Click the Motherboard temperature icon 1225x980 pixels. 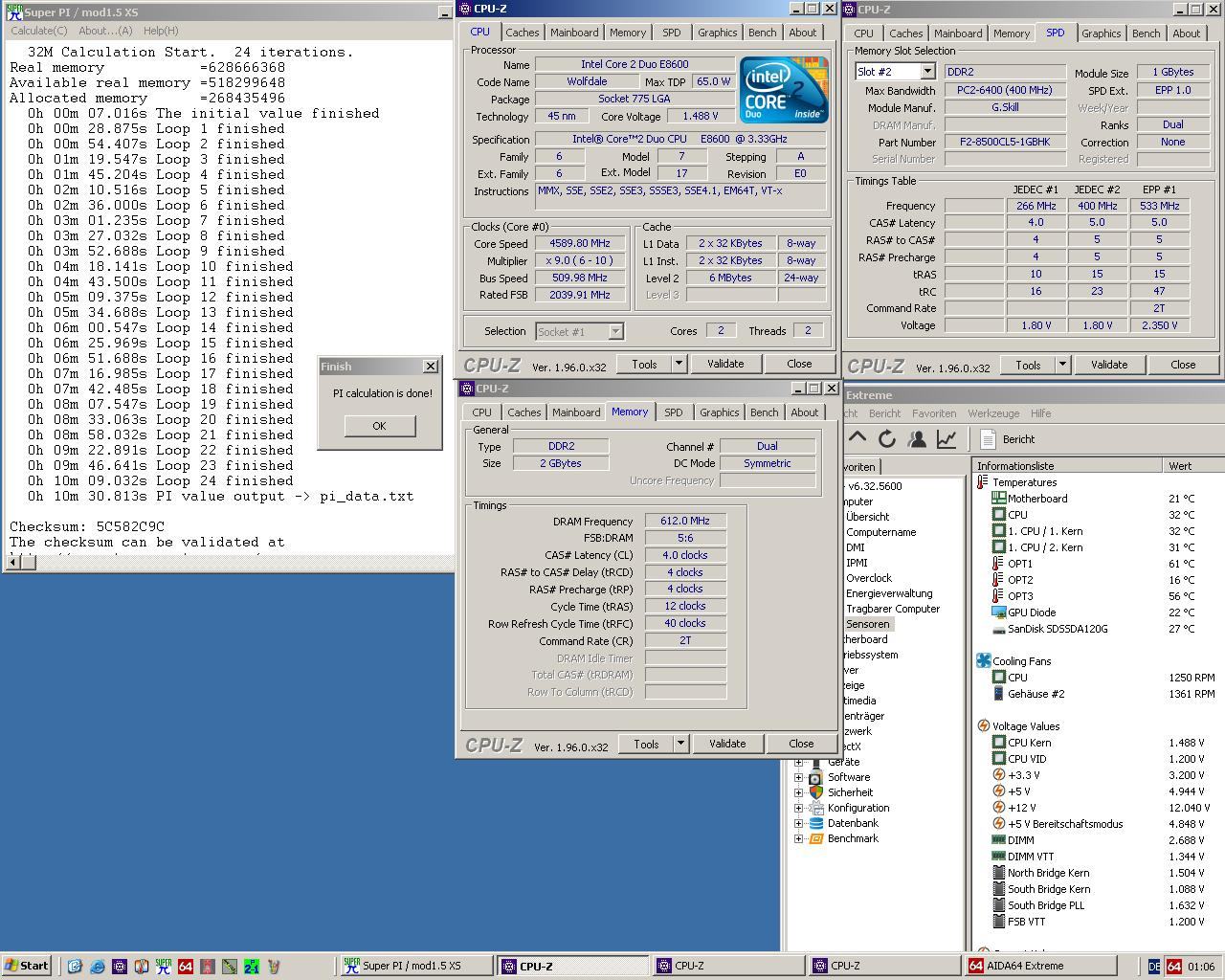coord(999,499)
